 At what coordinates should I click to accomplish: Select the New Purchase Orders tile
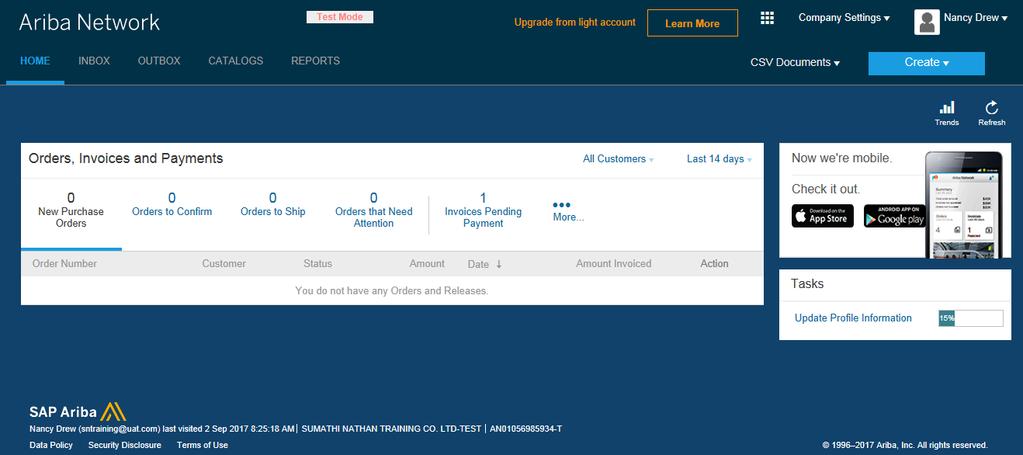[x=71, y=210]
